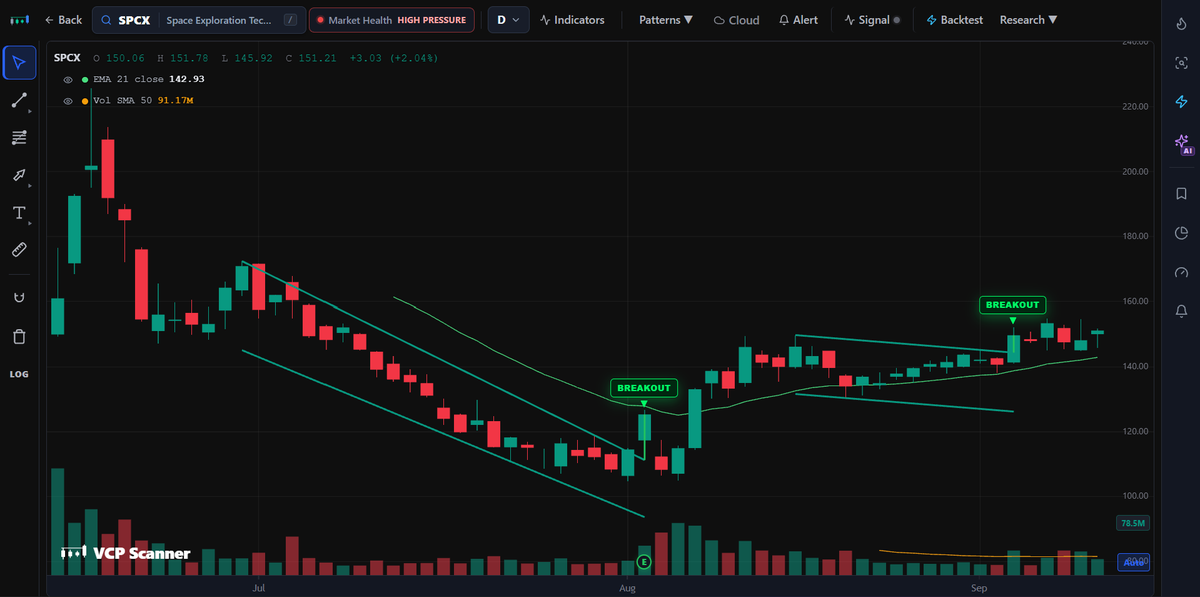Screen dimensions: 1200x597
Task: Click the 142.93 EMA value
Action: 186,79
